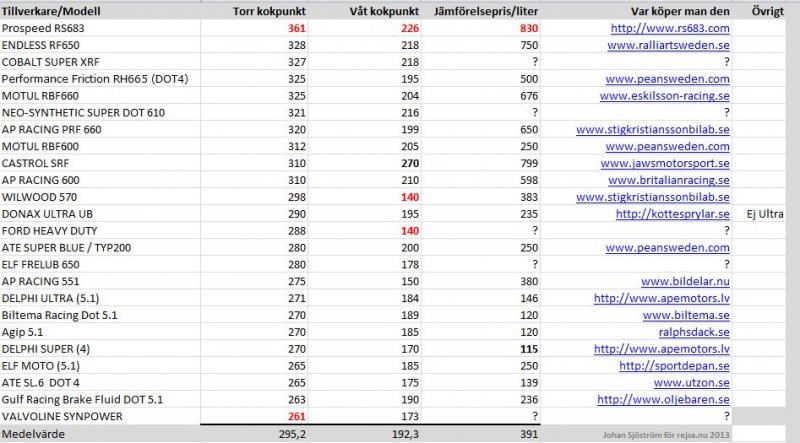
Task: Click the ralphsdack.se link
Action: [x=694, y=332]
